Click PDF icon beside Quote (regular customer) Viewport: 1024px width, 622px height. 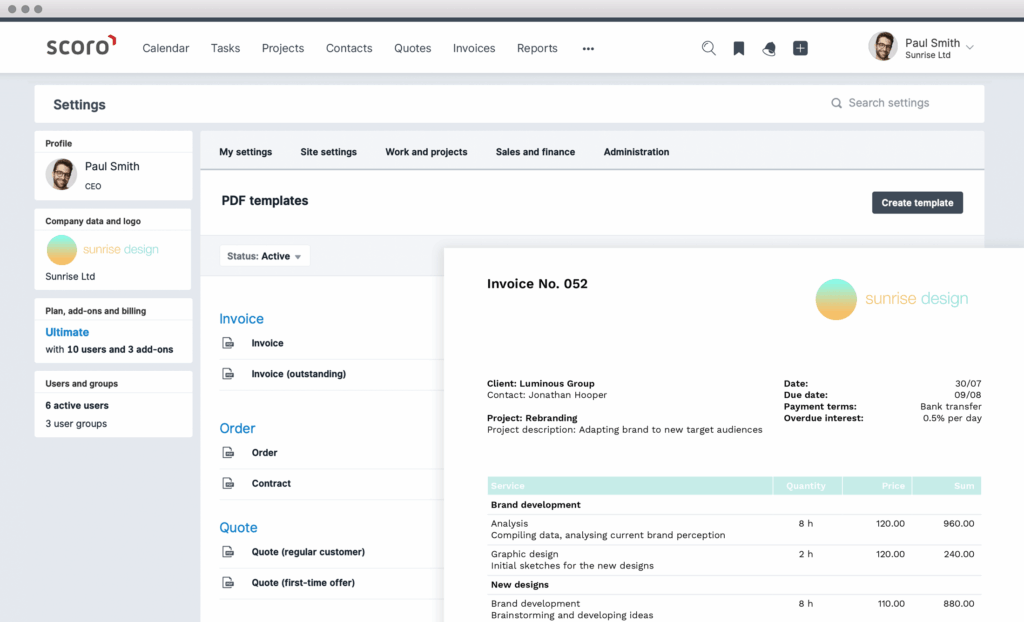tap(228, 552)
